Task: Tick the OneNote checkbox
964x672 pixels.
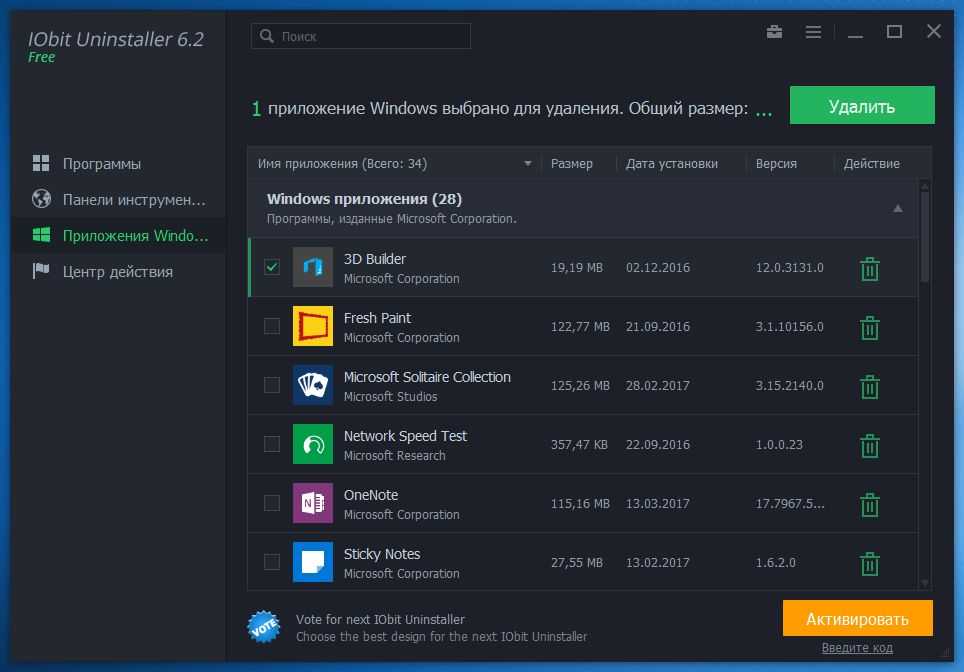Action: tap(272, 503)
